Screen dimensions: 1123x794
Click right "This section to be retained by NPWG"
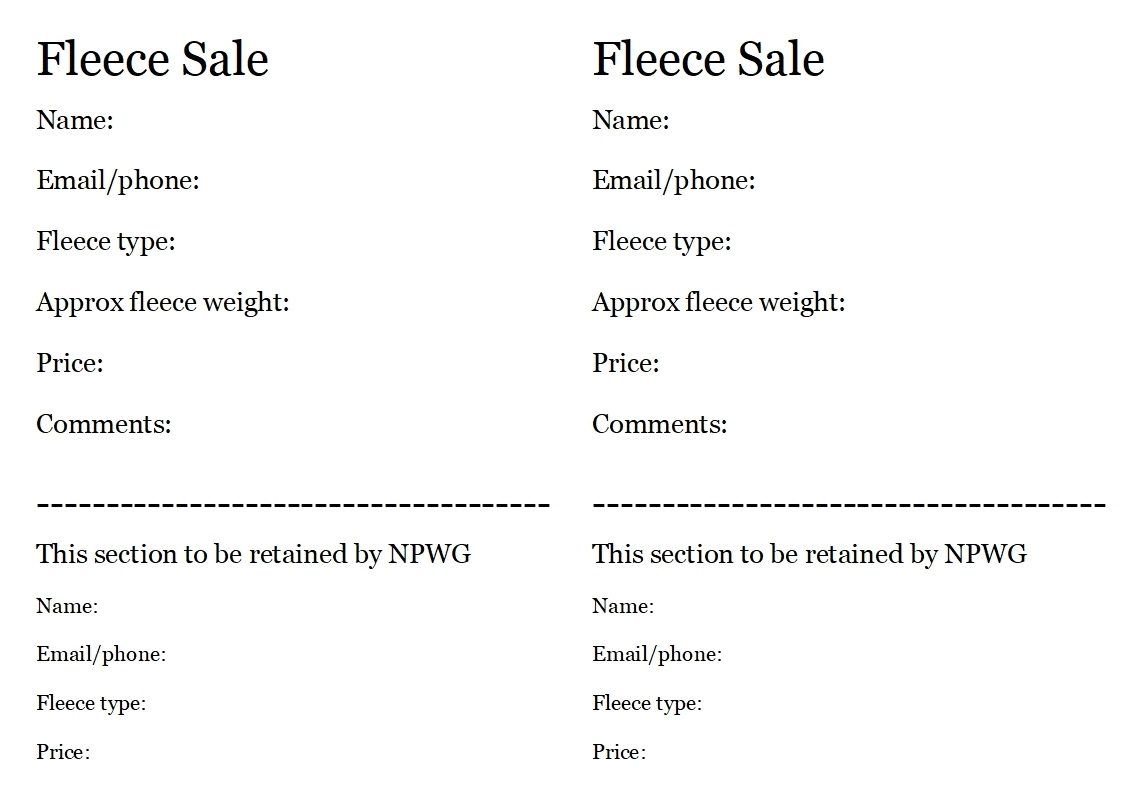(x=809, y=554)
